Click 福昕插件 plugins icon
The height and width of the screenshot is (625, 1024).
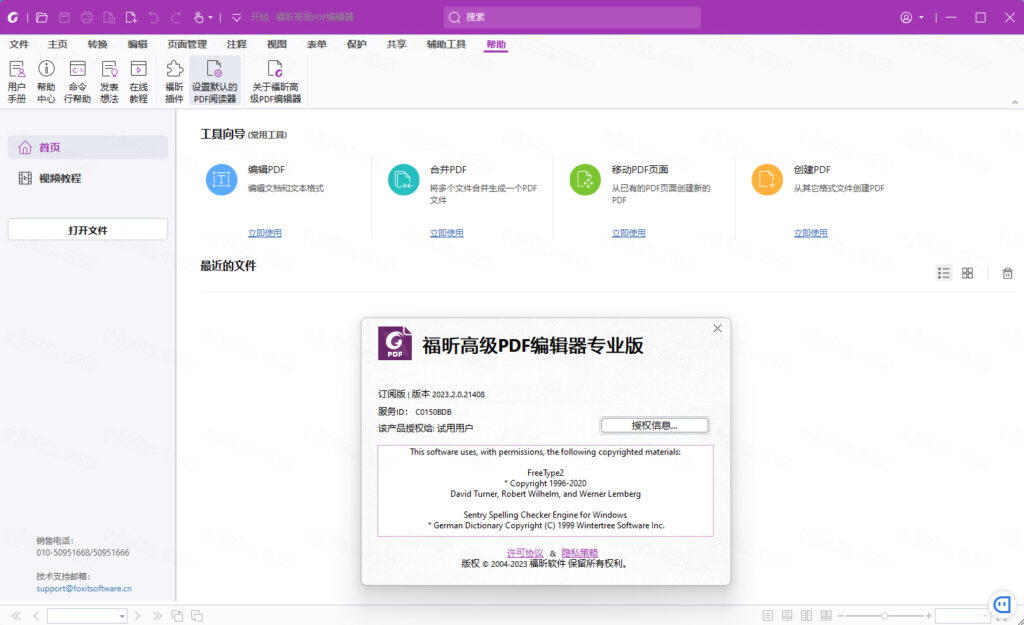click(174, 81)
